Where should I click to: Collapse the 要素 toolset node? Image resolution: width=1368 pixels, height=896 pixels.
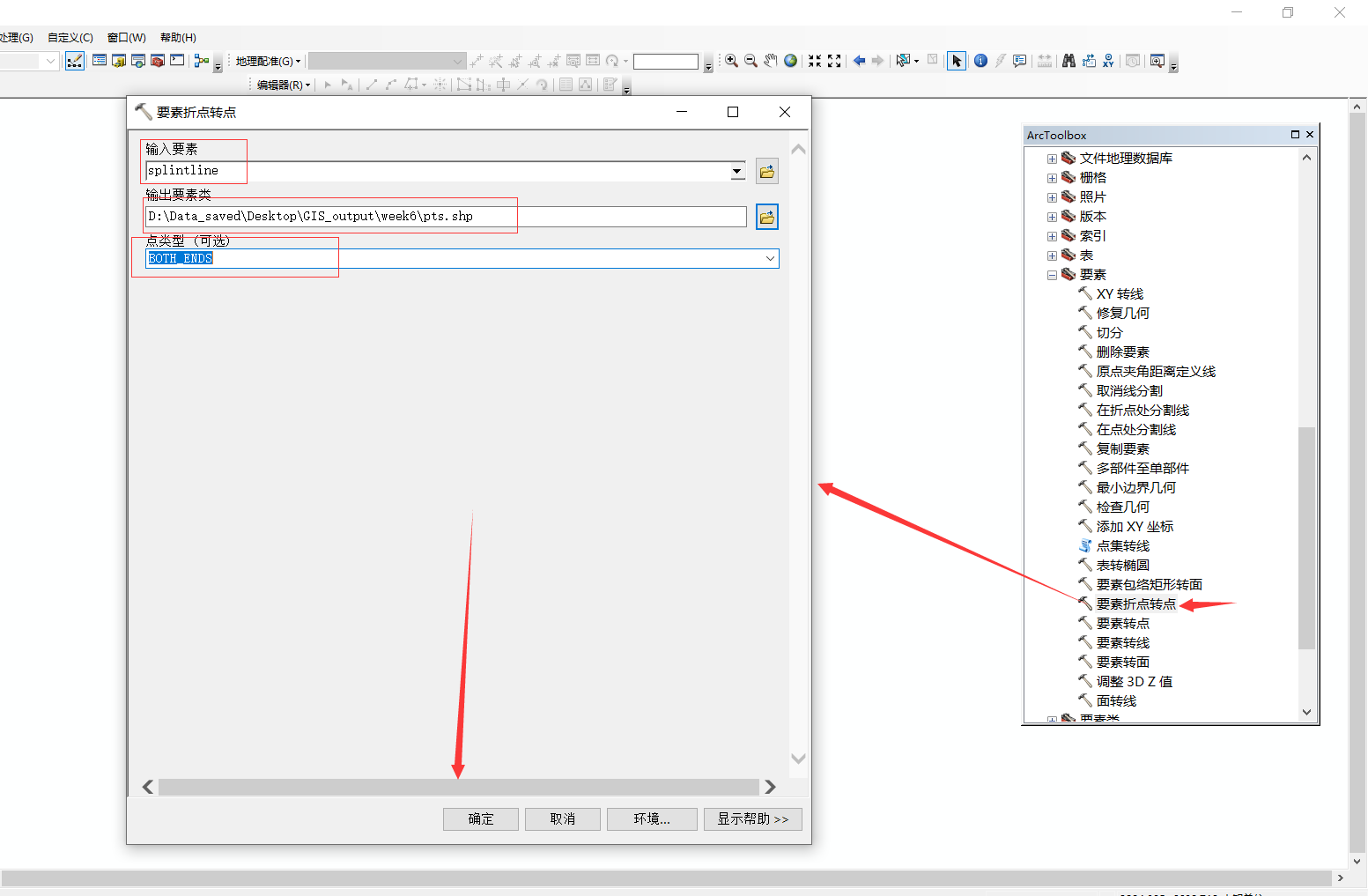pyautogui.click(x=1052, y=275)
